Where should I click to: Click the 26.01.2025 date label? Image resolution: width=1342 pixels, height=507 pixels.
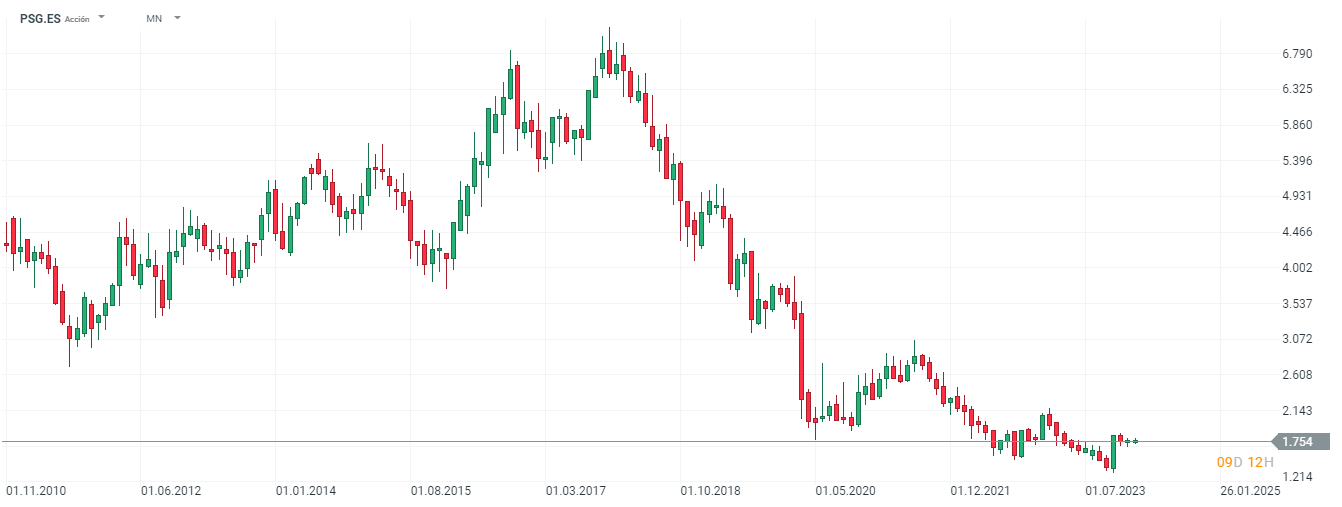(1252, 492)
